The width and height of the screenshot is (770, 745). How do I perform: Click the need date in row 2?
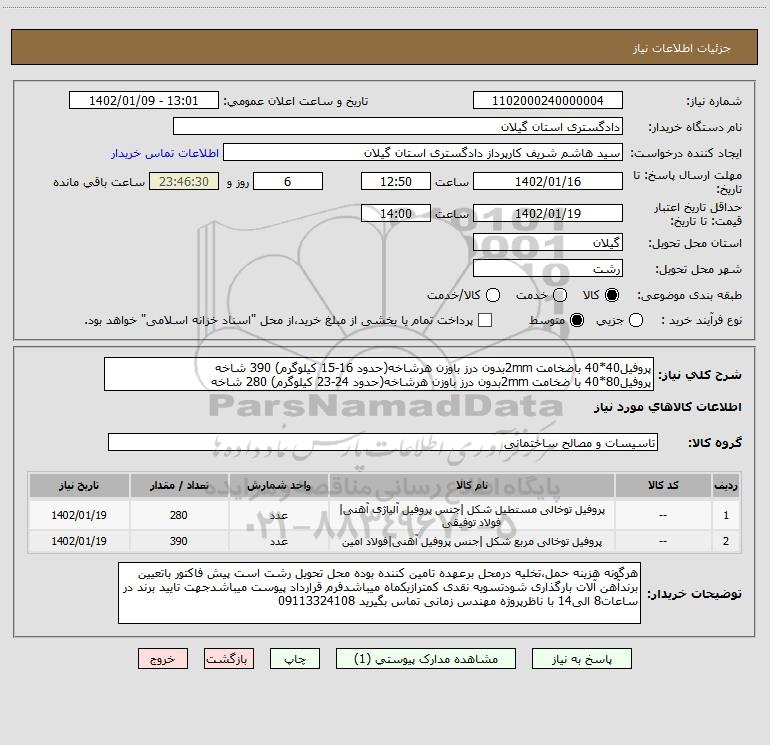click(x=79, y=541)
